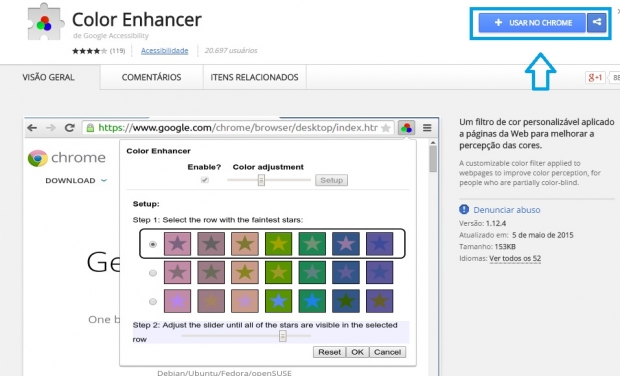Viewport: 620px width, 376px height.
Task: Click the Tamanho: 153KB text
Action: (487, 247)
